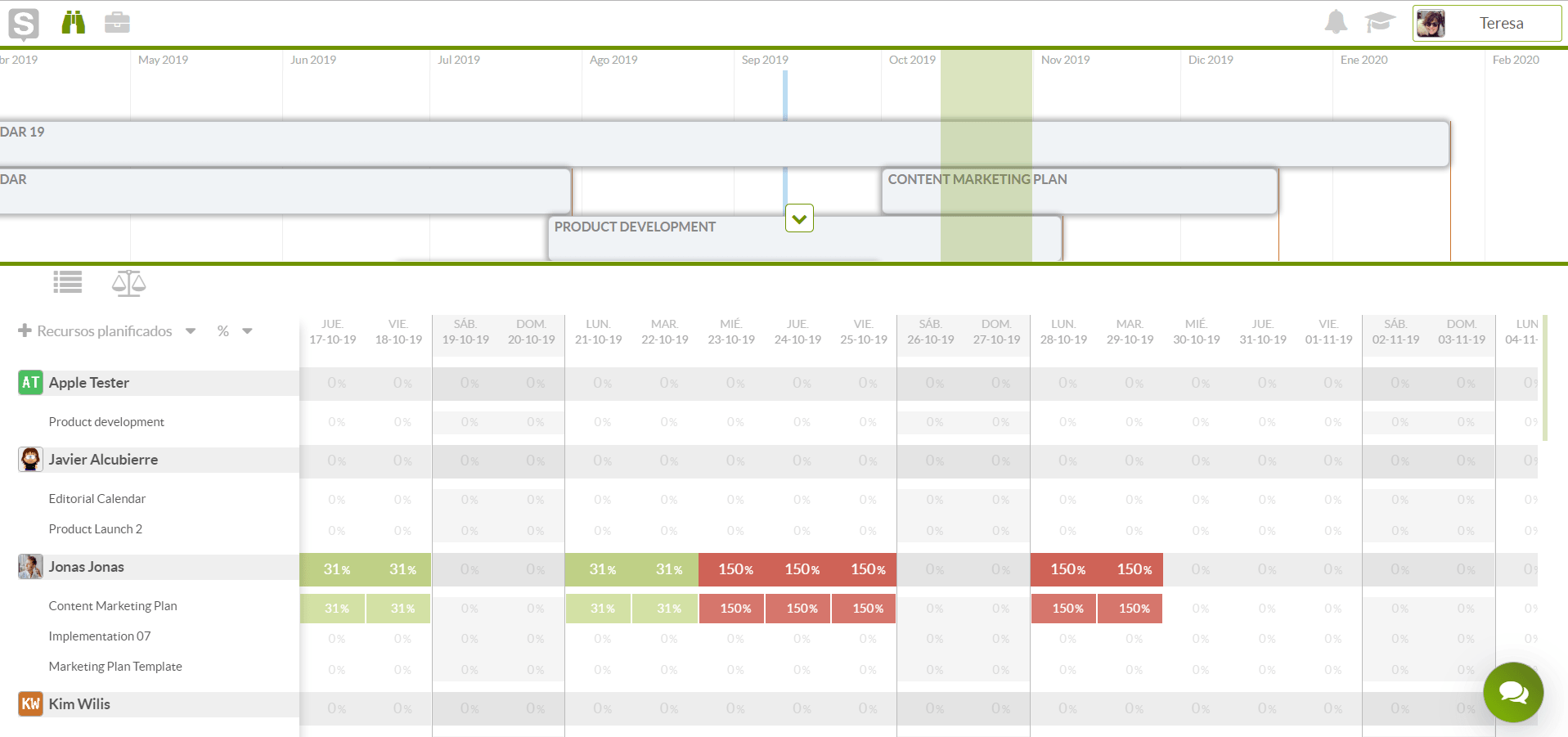Click the Oct 2019 month label
Viewport: 1568px width, 737px height.
click(x=912, y=60)
